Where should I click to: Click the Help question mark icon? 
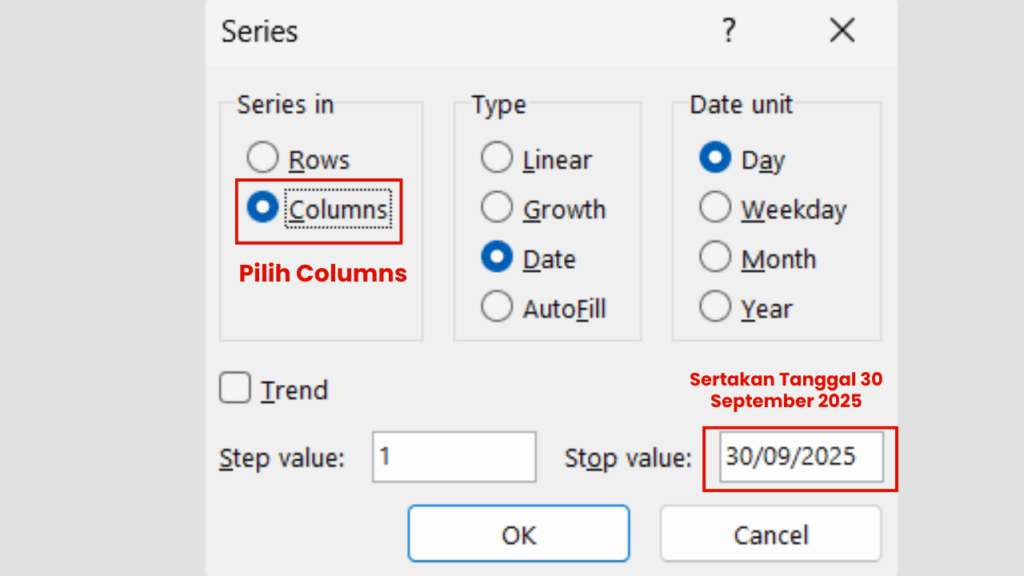pyautogui.click(x=729, y=31)
